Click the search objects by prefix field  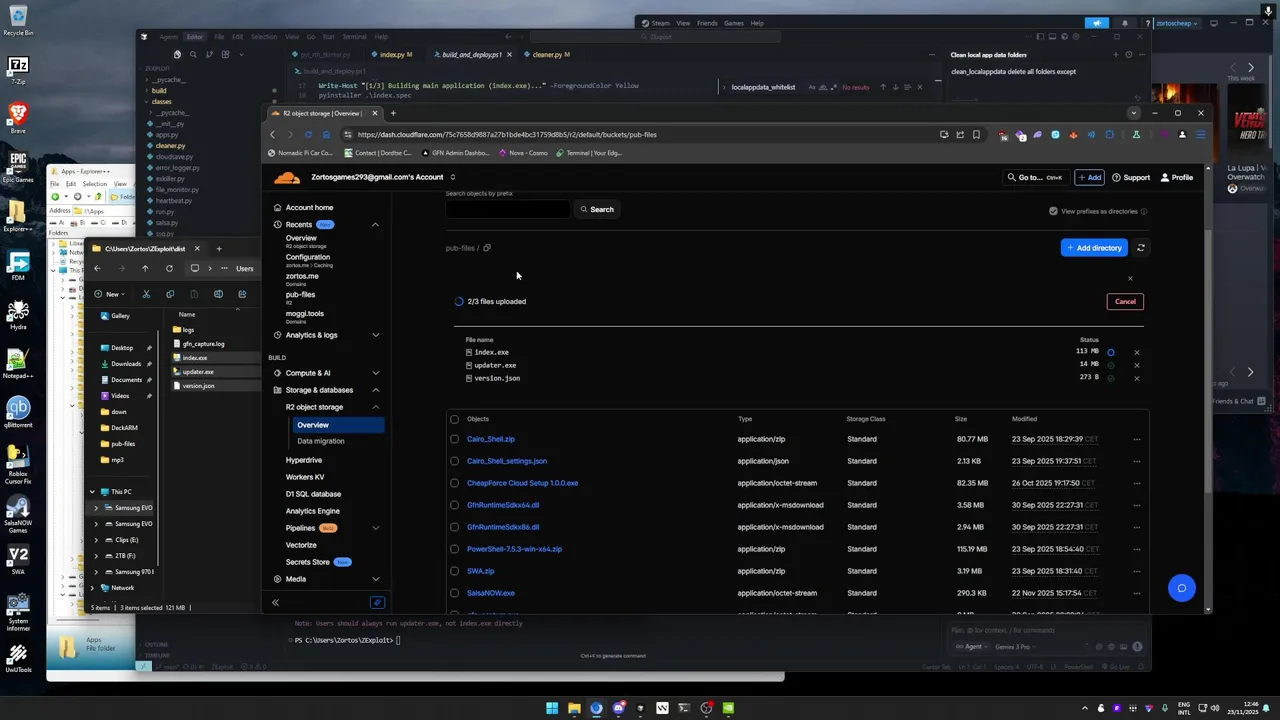pyautogui.click(x=508, y=210)
